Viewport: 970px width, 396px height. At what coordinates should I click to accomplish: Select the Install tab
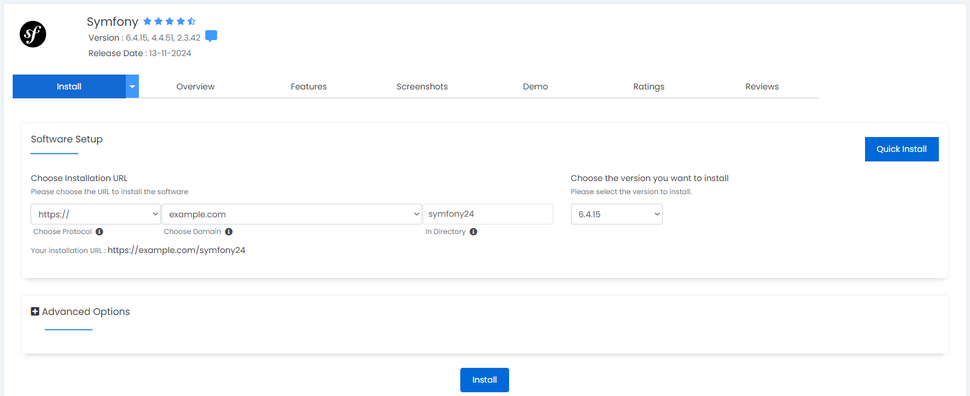coord(69,87)
